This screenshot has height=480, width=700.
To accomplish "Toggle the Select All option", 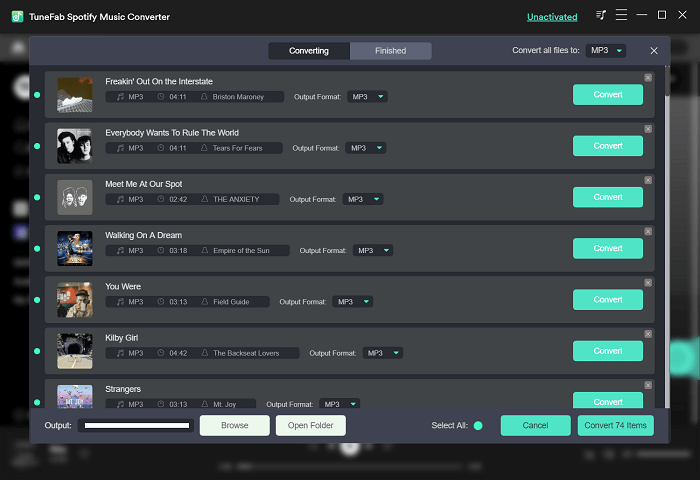I will click(478, 426).
